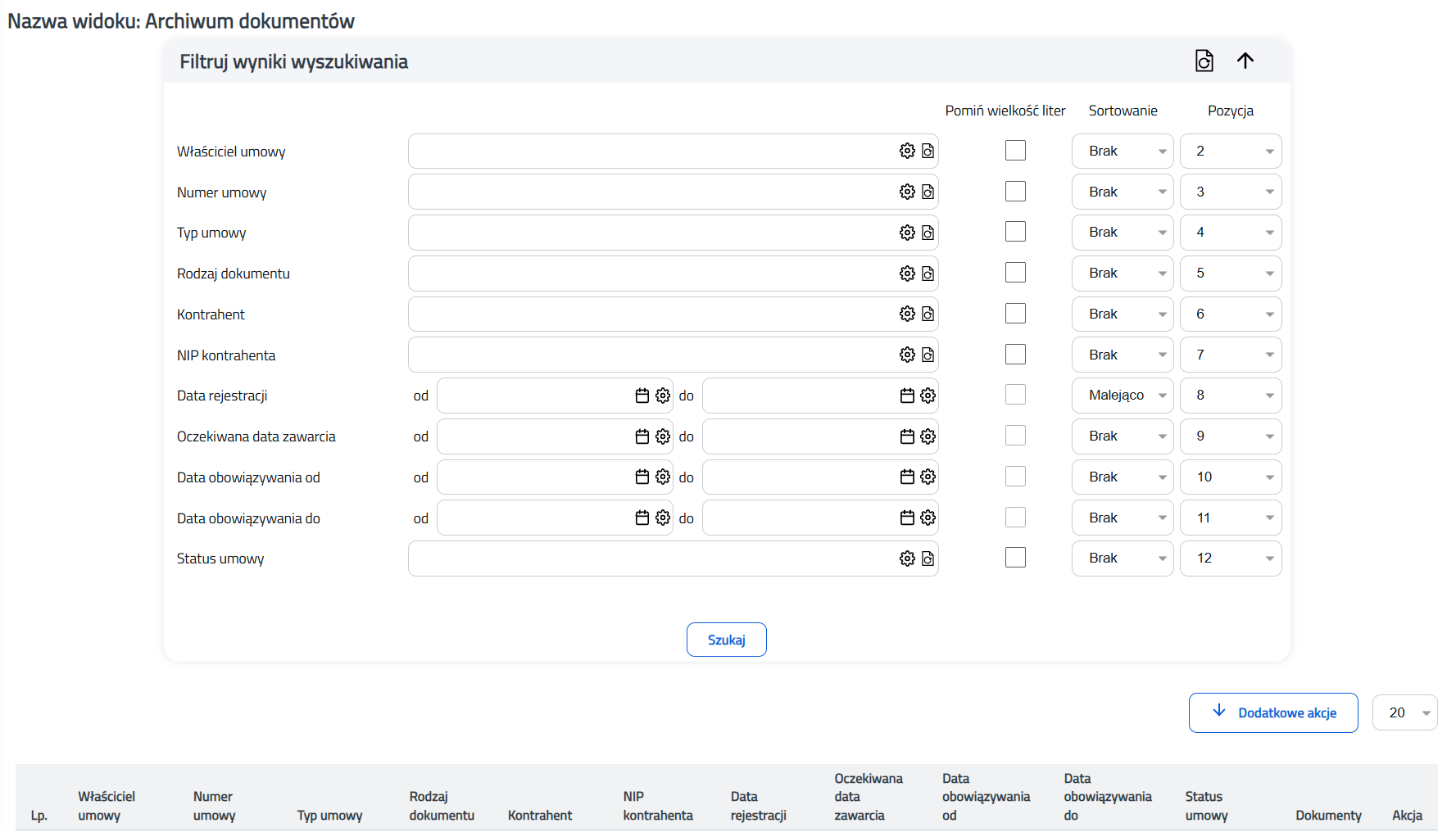
Task: Open gear settings for Status umowy field
Action: (x=907, y=558)
